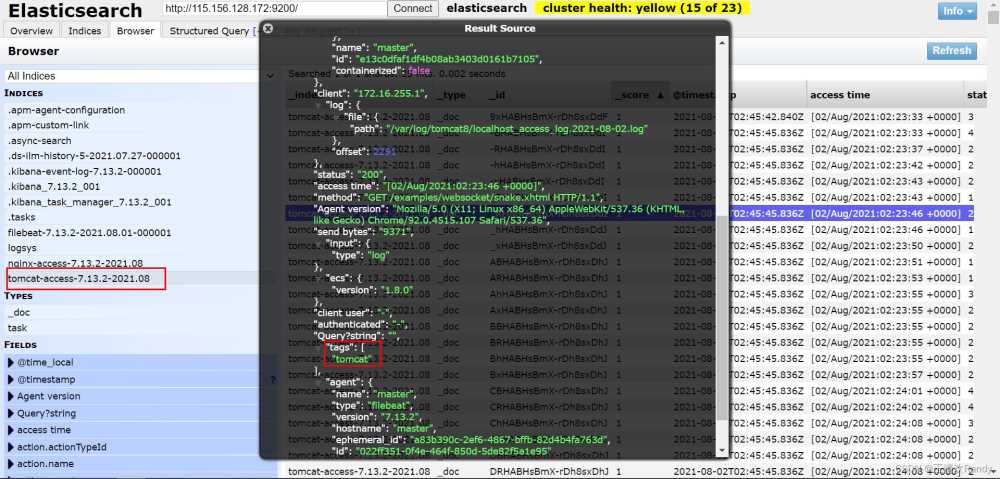Expand the access time field filter
This screenshot has height=479, width=1000.
coord(11,430)
